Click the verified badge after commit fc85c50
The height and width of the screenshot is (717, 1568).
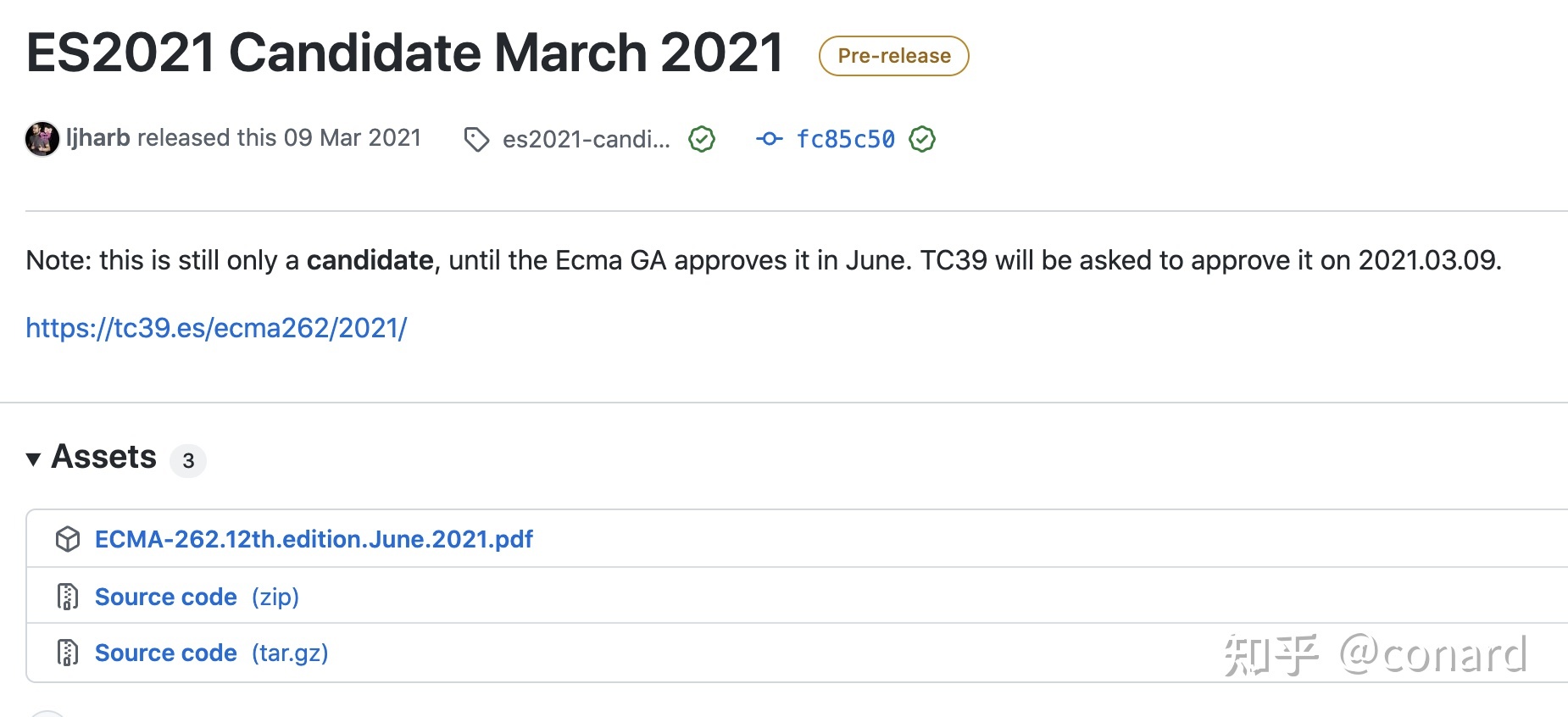[x=922, y=139]
